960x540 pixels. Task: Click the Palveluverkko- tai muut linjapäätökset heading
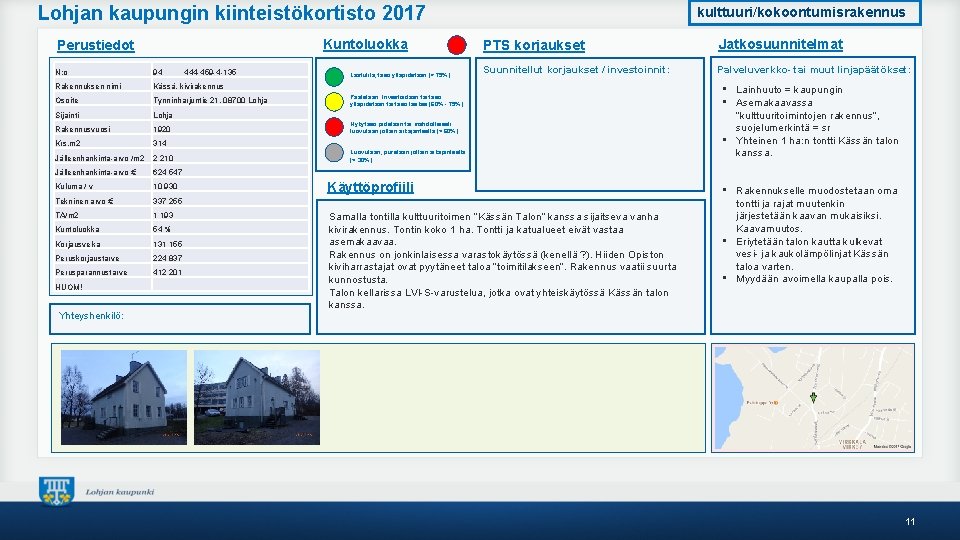pyautogui.click(x=814, y=70)
